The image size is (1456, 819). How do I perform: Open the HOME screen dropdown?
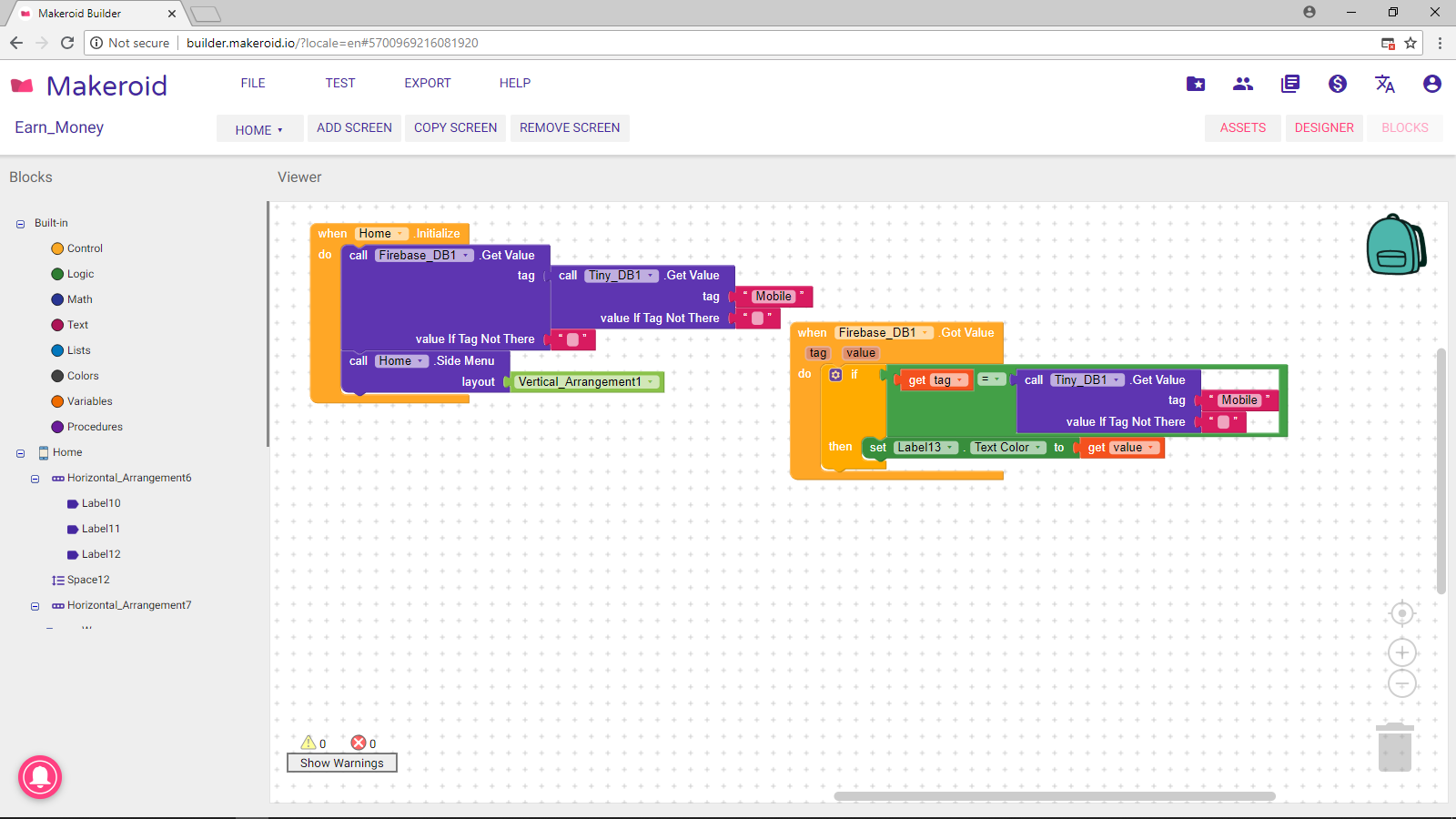click(x=258, y=129)
